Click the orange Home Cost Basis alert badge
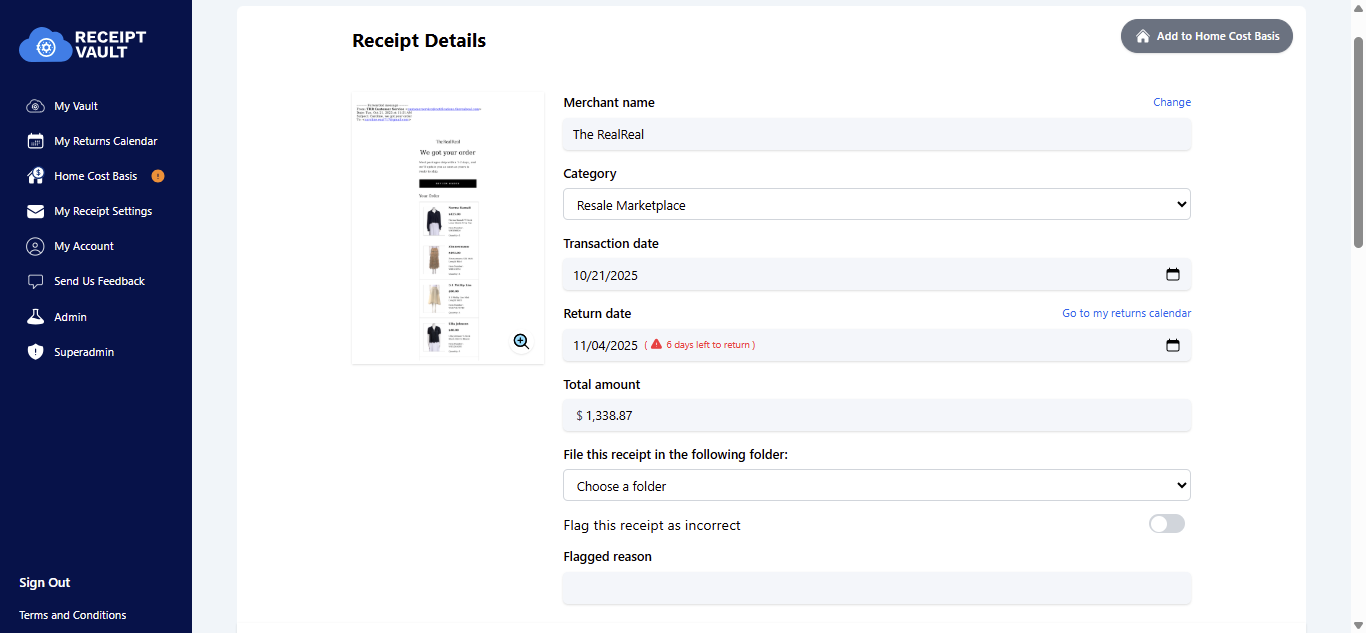 pyautogui.click(x=158, y=176)
